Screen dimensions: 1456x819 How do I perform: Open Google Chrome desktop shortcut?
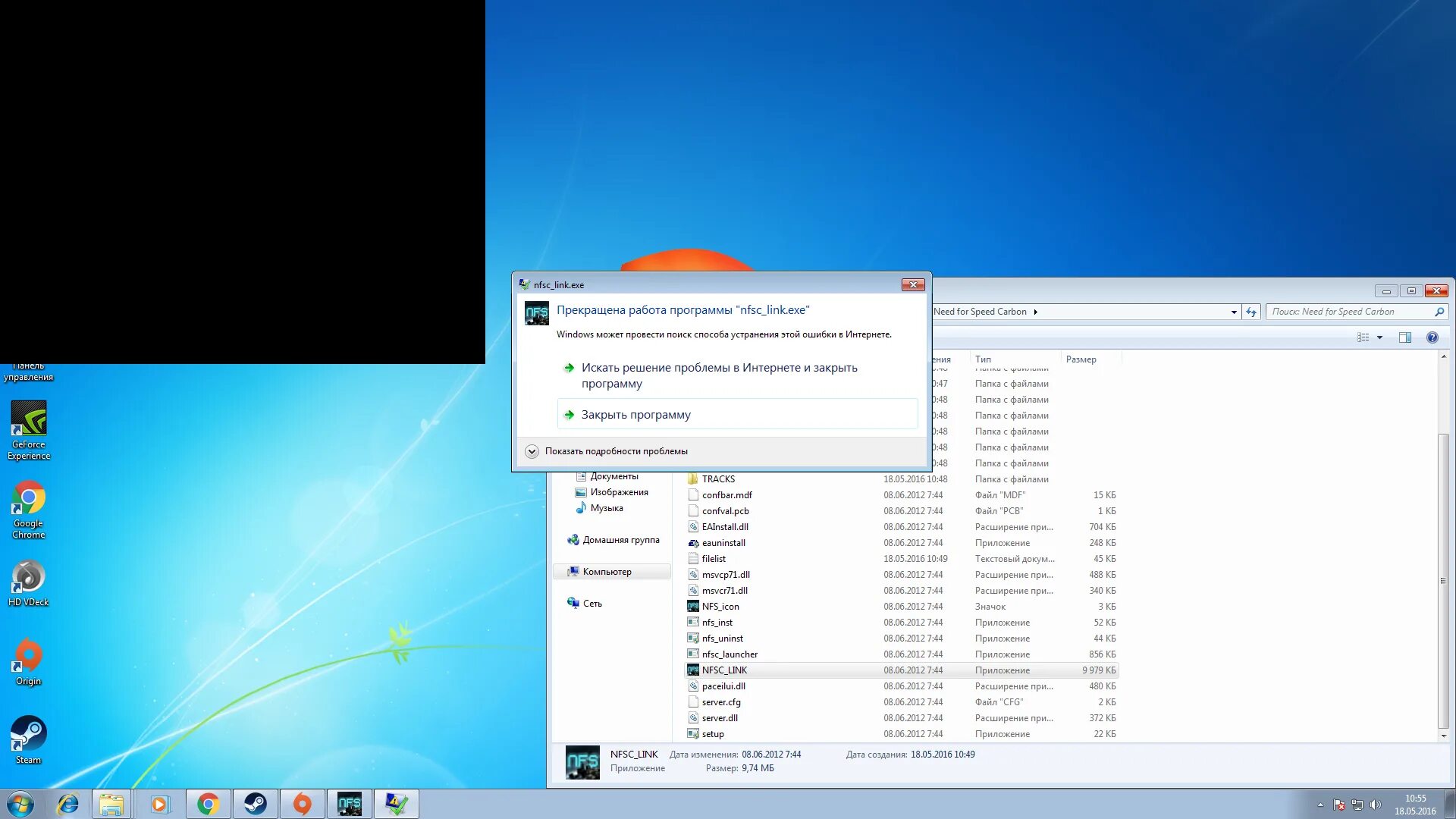[x=29, y=510]
